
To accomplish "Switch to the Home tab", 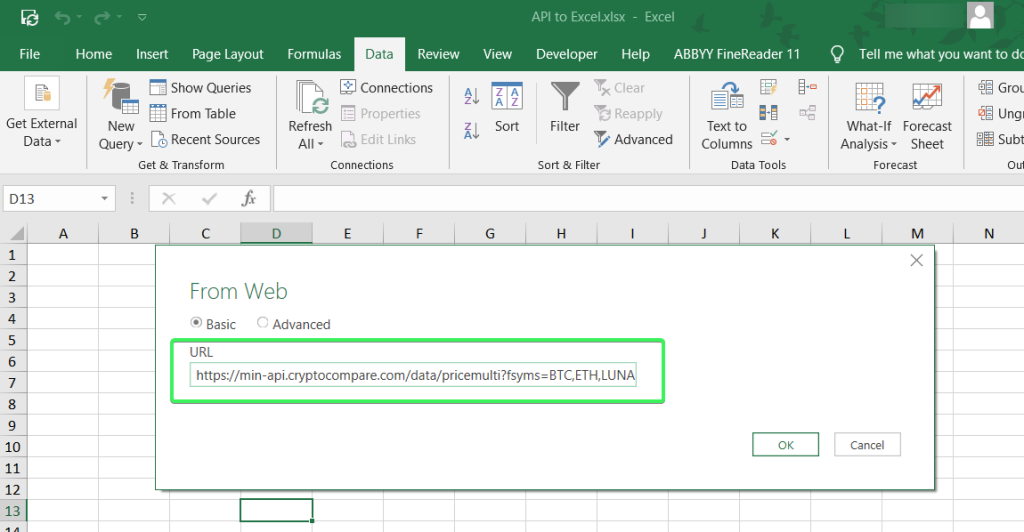I will pos(93,54).
